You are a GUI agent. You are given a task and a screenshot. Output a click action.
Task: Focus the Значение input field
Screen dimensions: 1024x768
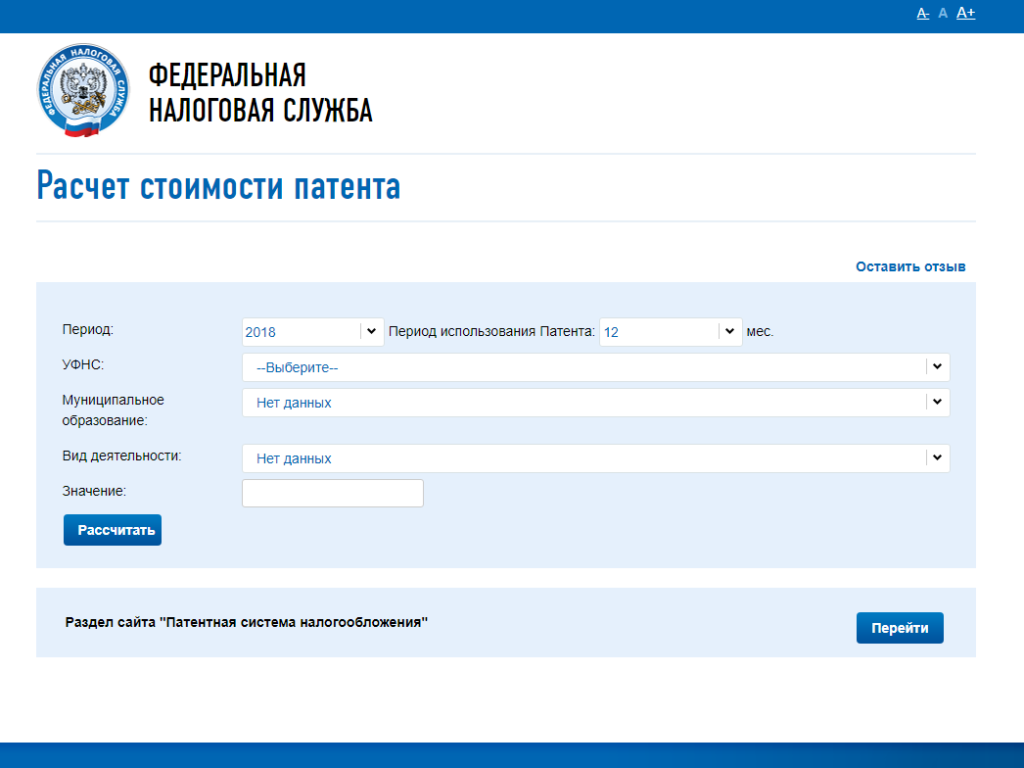pyautogui.click(x=333, y=493)
